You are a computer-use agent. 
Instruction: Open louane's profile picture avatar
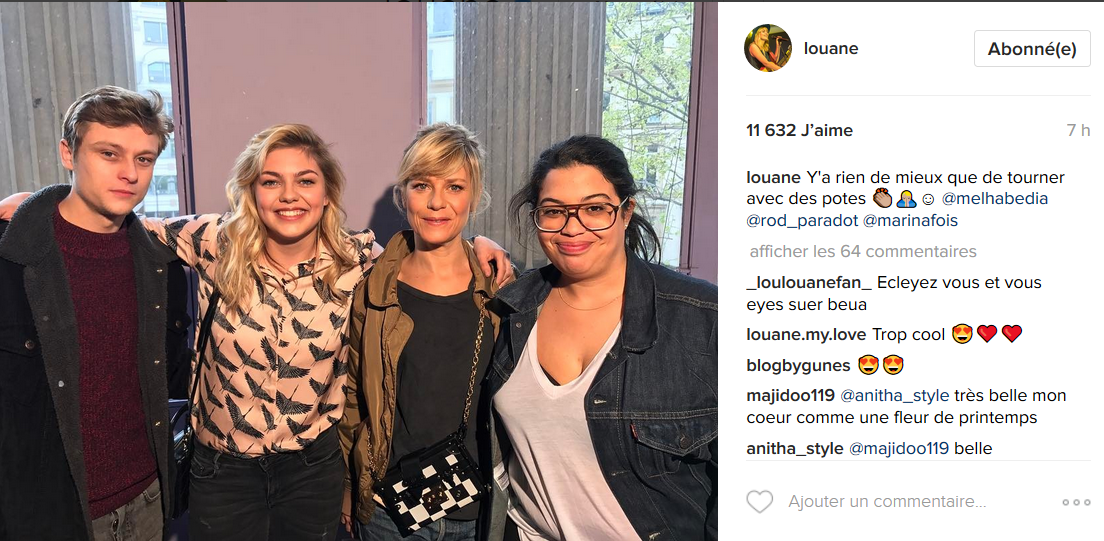click(x=767, y=48)
